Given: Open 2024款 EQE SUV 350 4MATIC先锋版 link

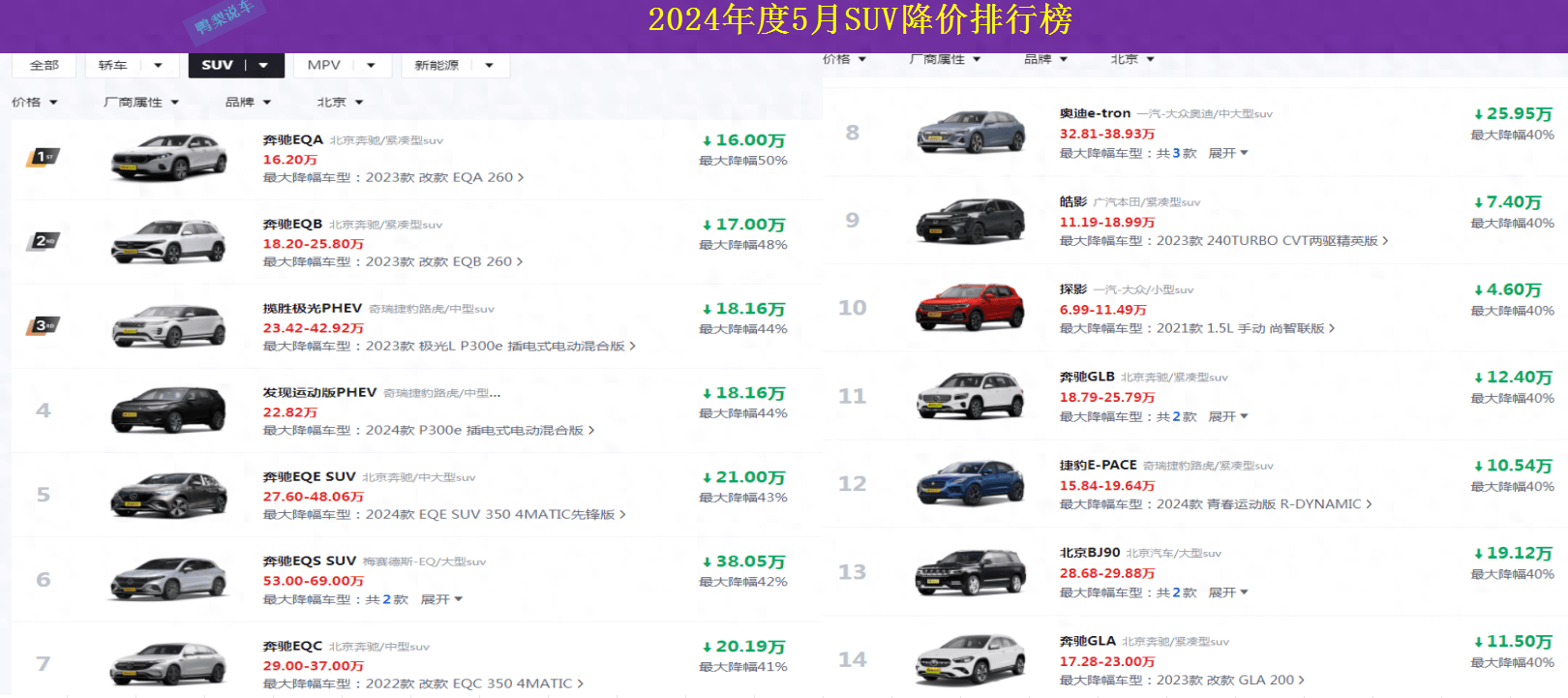Looking at the screenshot, I should 496,514.
